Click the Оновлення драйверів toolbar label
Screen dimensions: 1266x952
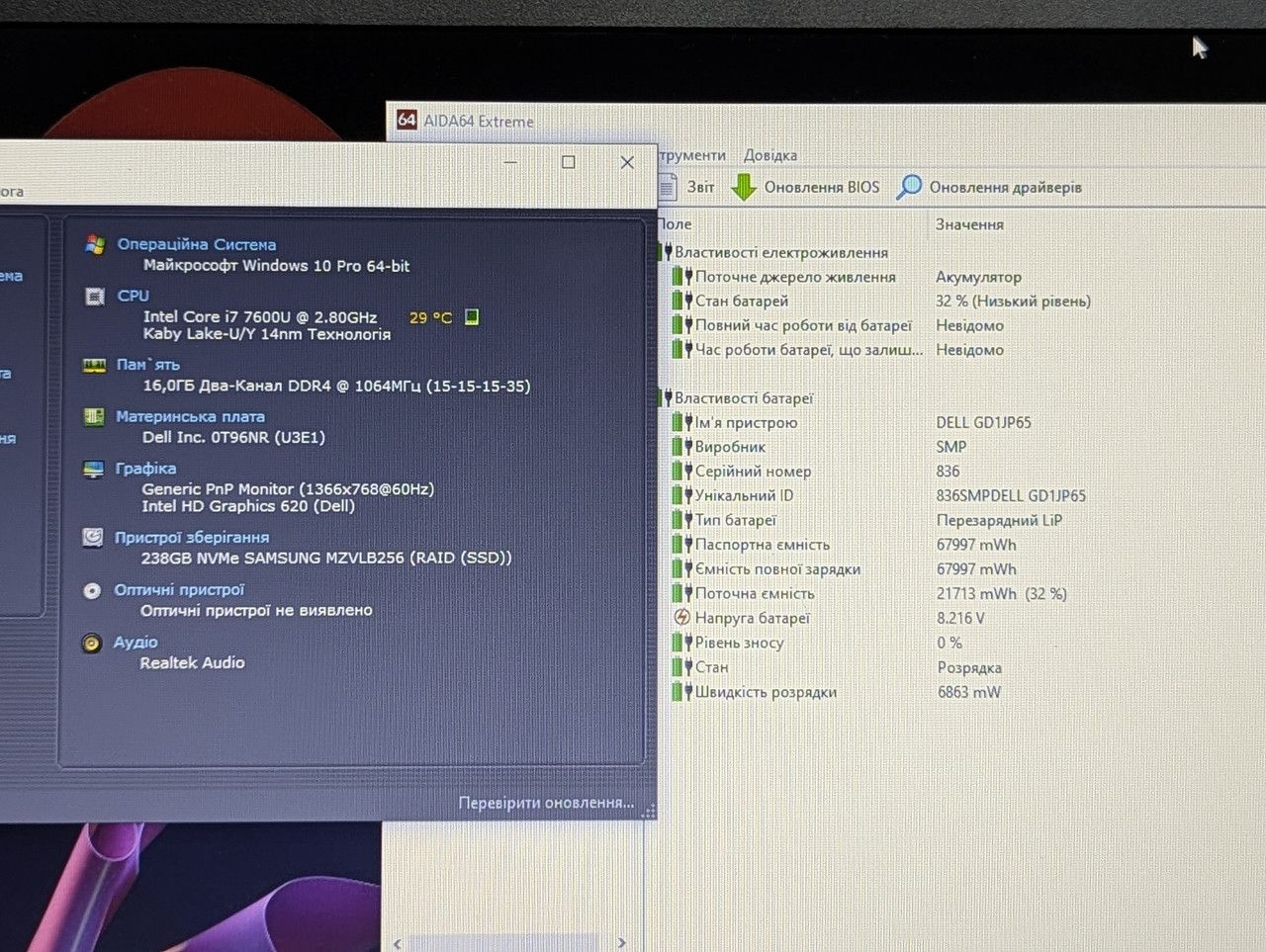point(1005,187)
